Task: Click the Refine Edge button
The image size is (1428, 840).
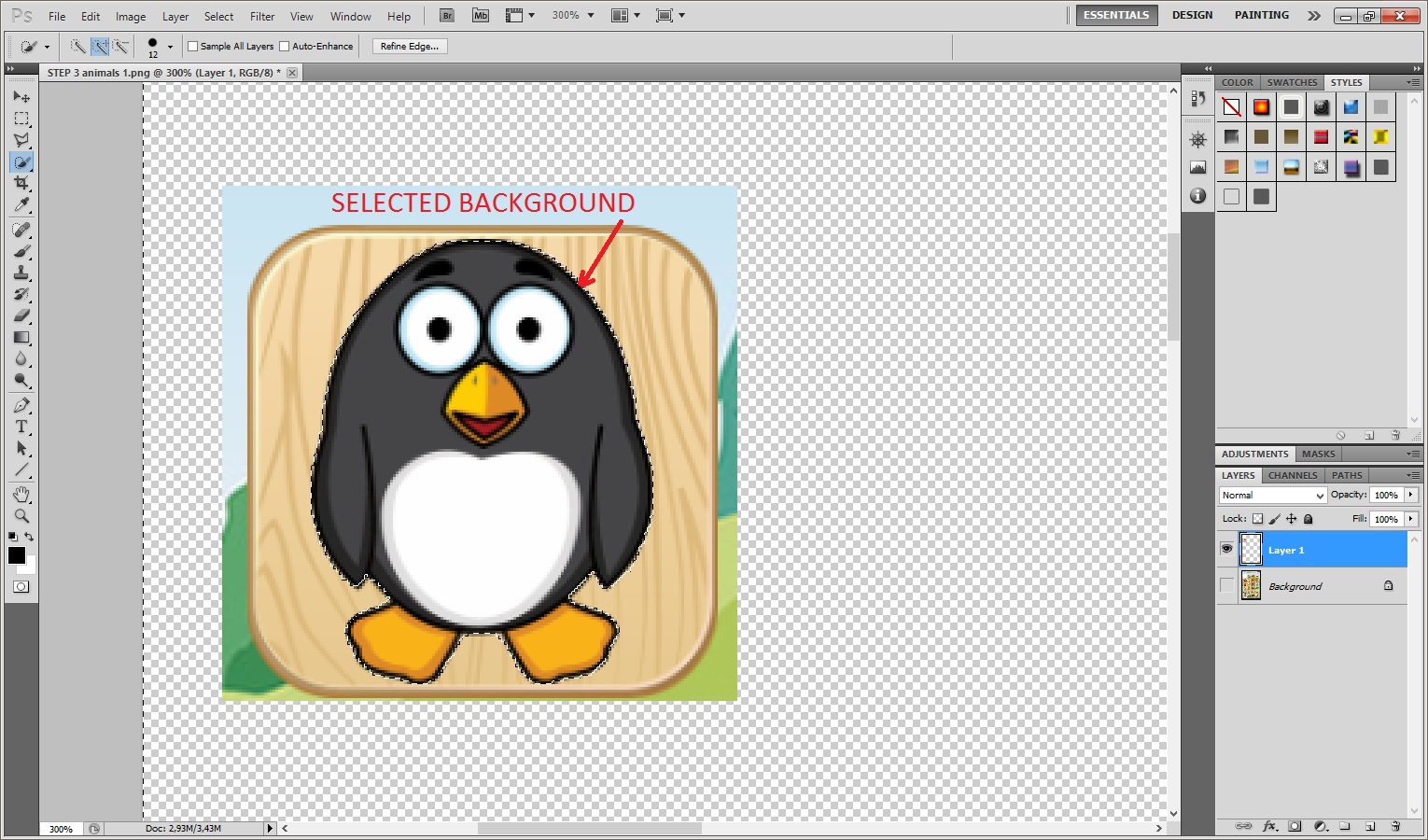Action: (x=410, y=47)
